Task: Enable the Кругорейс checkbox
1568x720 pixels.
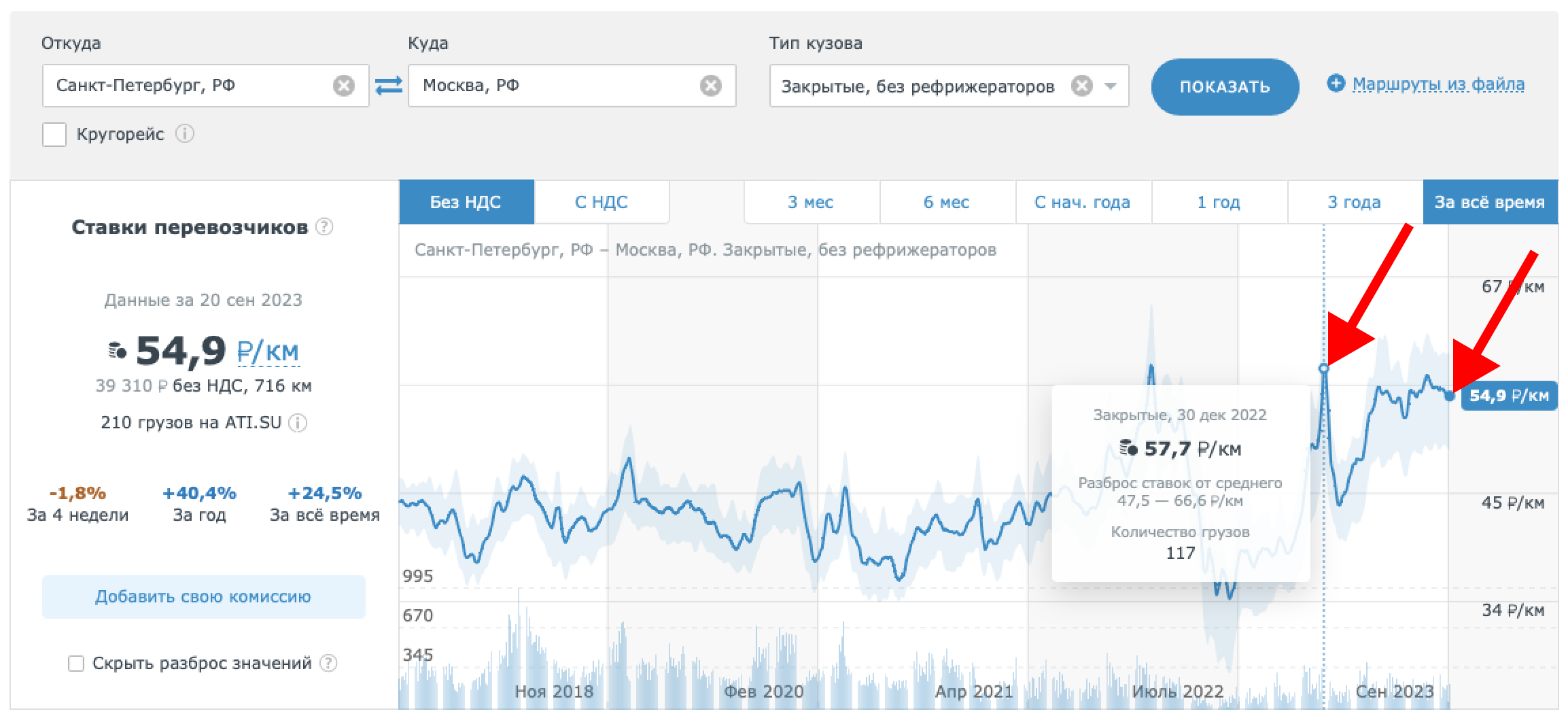Action: [54, 135]
